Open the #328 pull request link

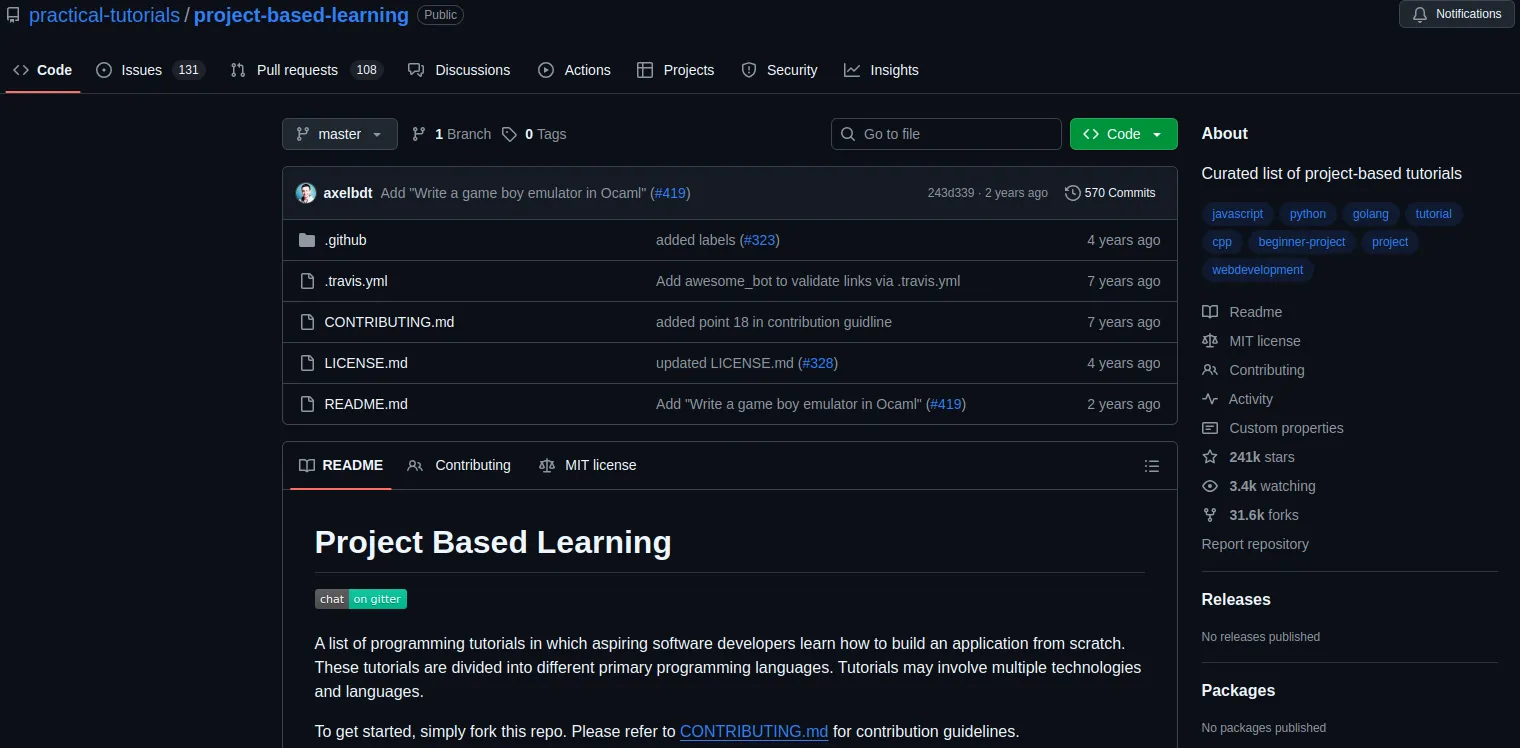tap(818, 363)
